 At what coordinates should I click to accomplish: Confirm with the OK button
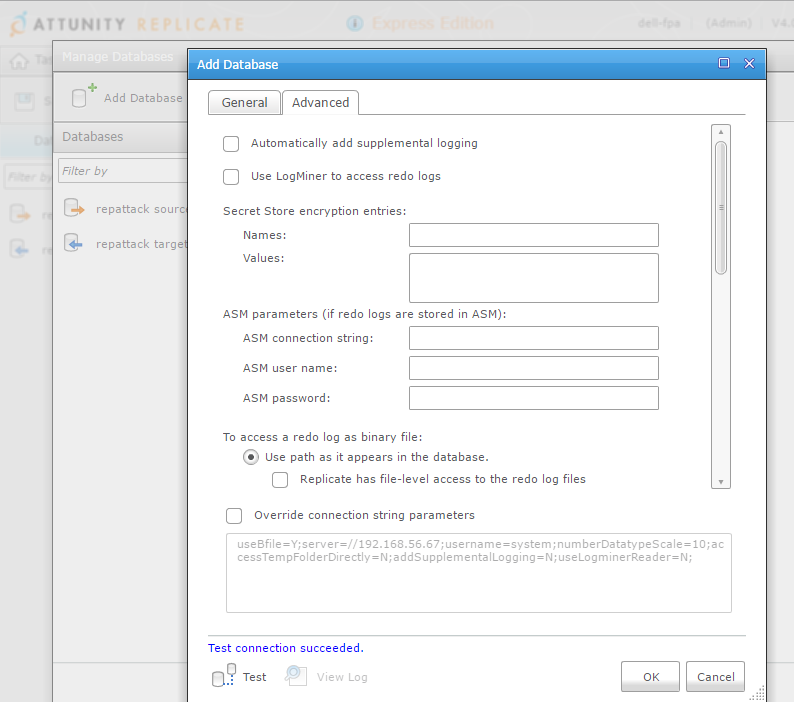pyautogui.click(x=650, y=677)
